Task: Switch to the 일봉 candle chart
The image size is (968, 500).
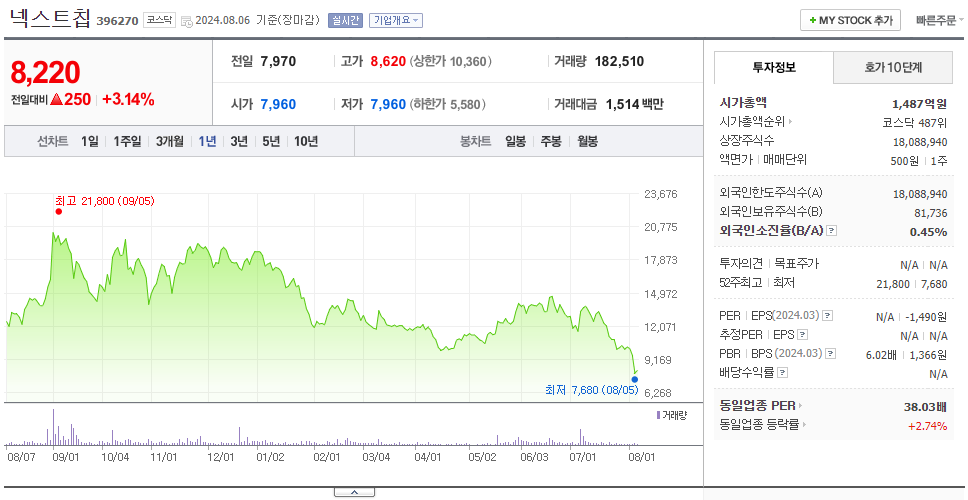Action: tap(515, 141)
